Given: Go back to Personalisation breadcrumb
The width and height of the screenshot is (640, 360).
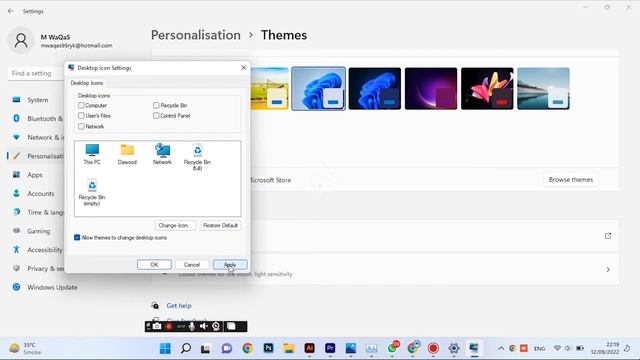Looking at the screenshot, I should pos(196,35).
